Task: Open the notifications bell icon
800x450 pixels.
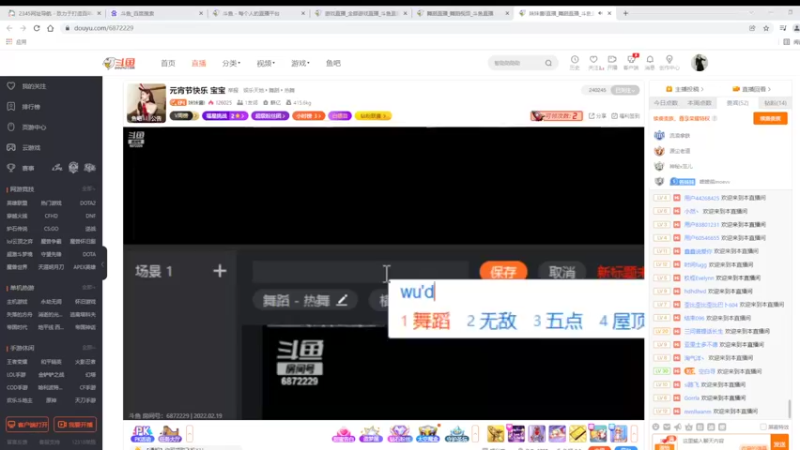Action: [x=650, y=62]
